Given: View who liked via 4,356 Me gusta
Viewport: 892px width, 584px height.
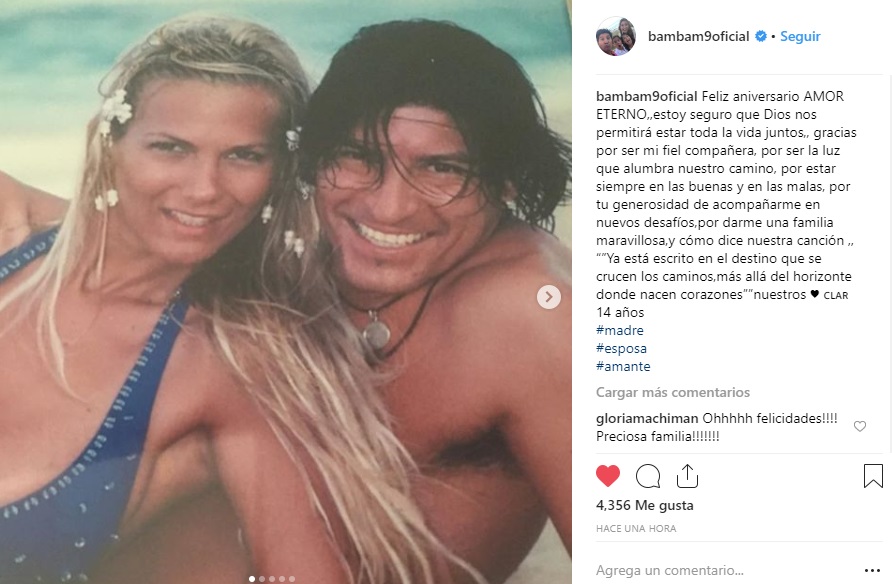Looking at the screenshot, I should (645, 505).
